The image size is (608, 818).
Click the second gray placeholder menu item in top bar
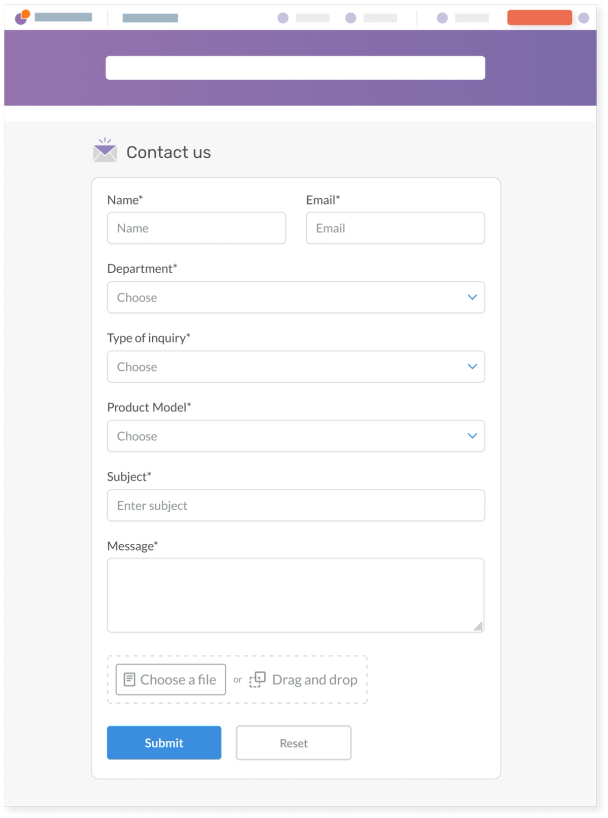(150, 18)
